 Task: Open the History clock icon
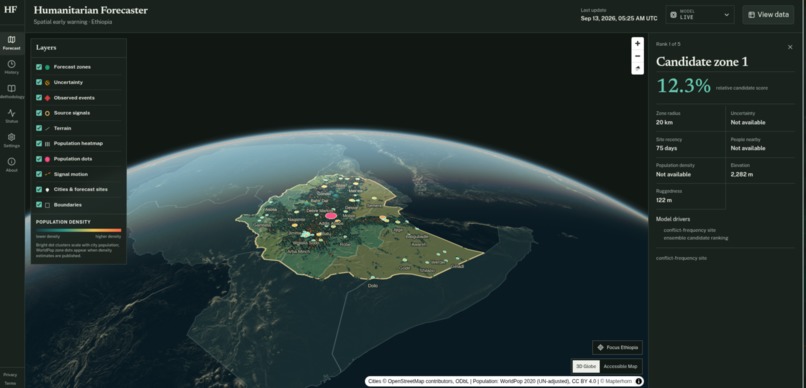[x=11, y=64]
